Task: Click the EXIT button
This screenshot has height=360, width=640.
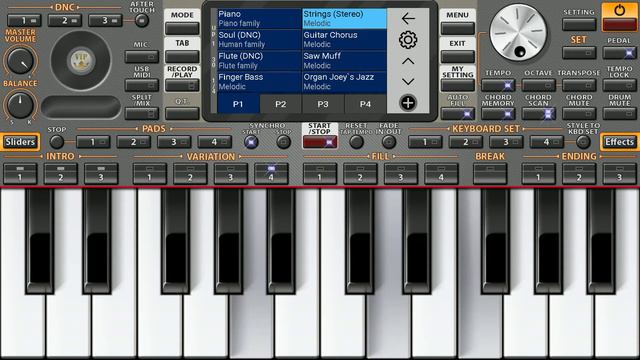Action: pos(458,56)
